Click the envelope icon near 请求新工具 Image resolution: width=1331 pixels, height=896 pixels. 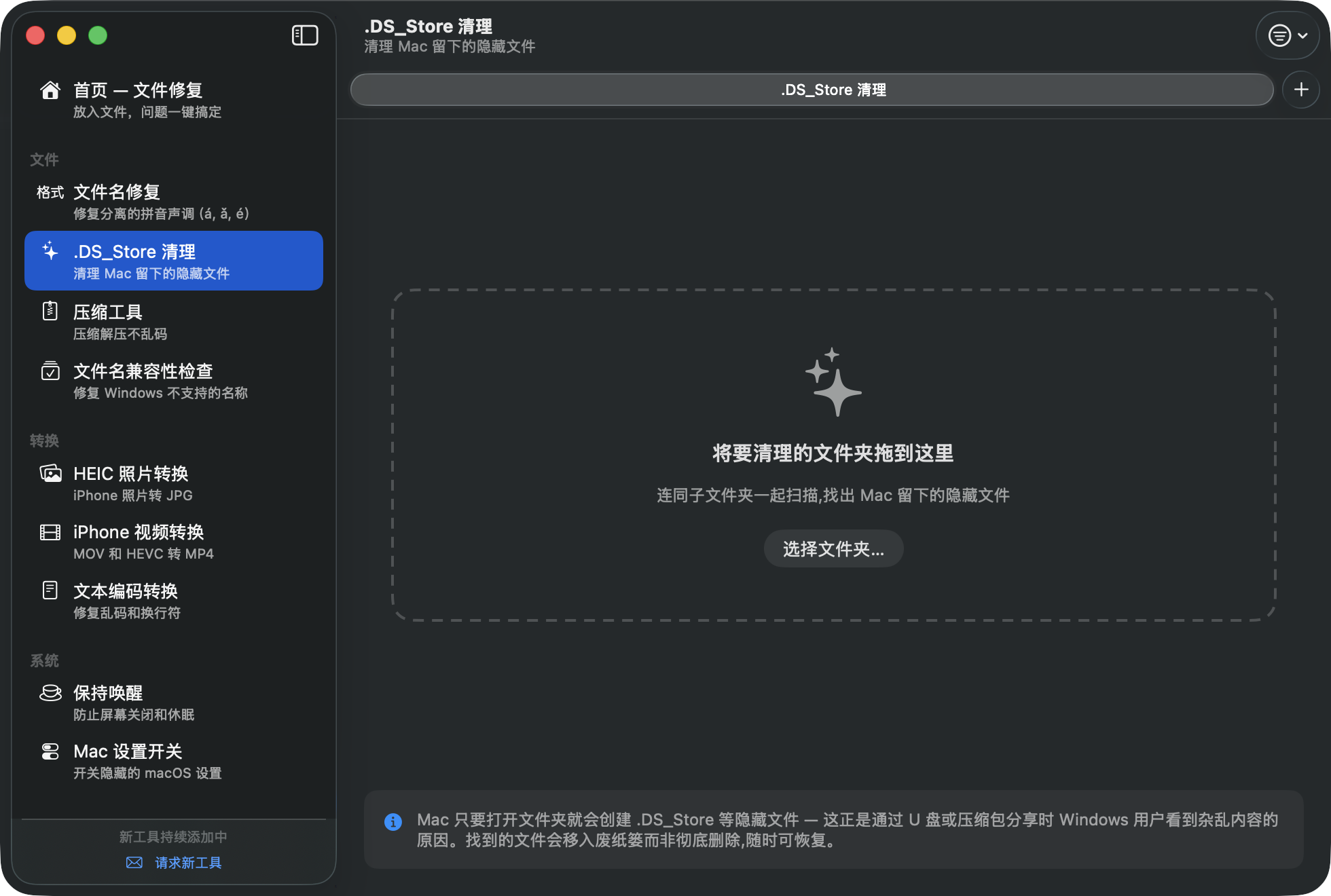click(x=134, y=862)
